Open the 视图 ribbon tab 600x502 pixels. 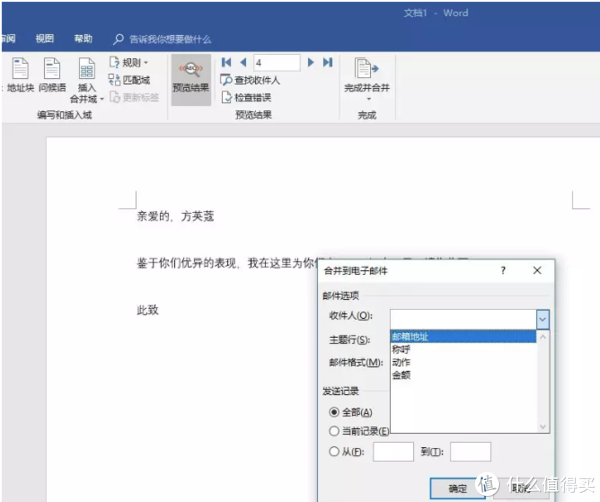44,38
